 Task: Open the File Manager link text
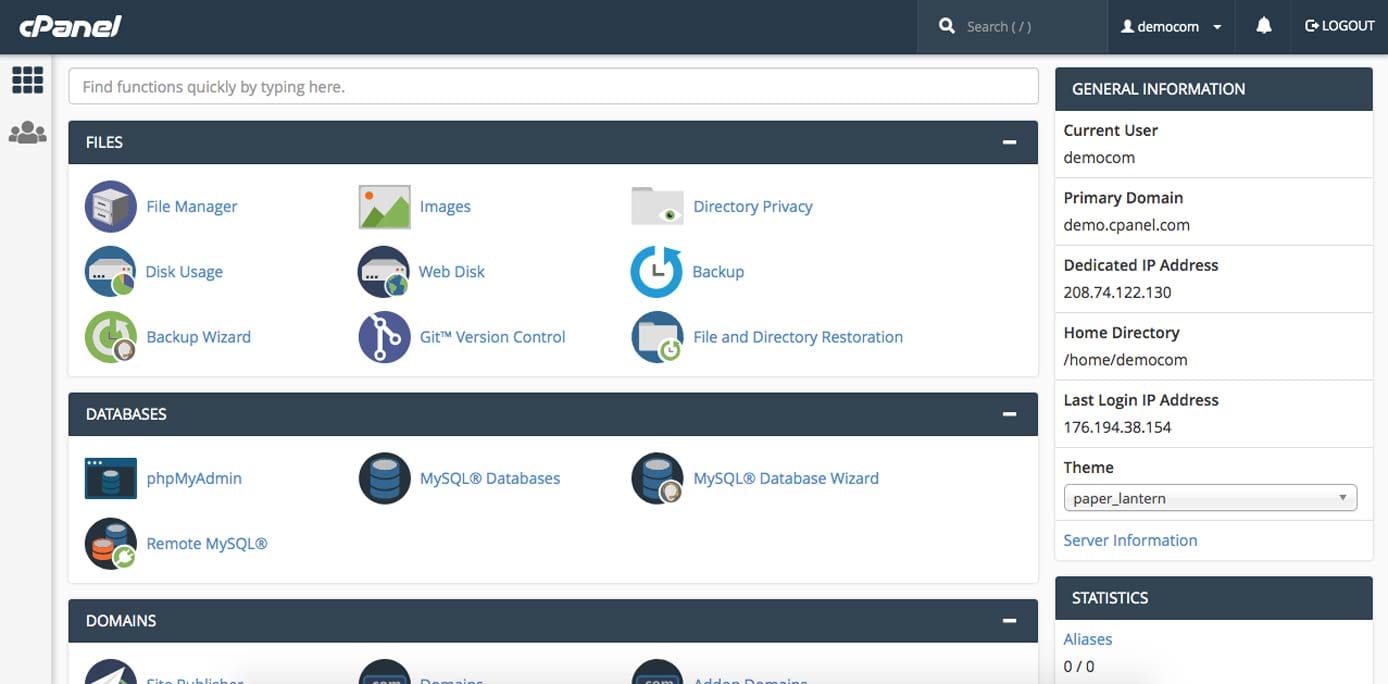(192, 206)
